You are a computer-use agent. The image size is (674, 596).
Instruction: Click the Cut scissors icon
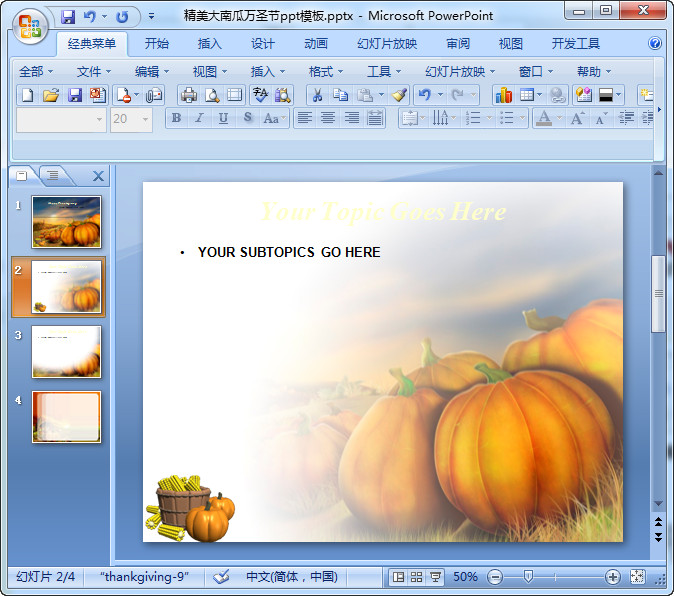pos(317,95)
